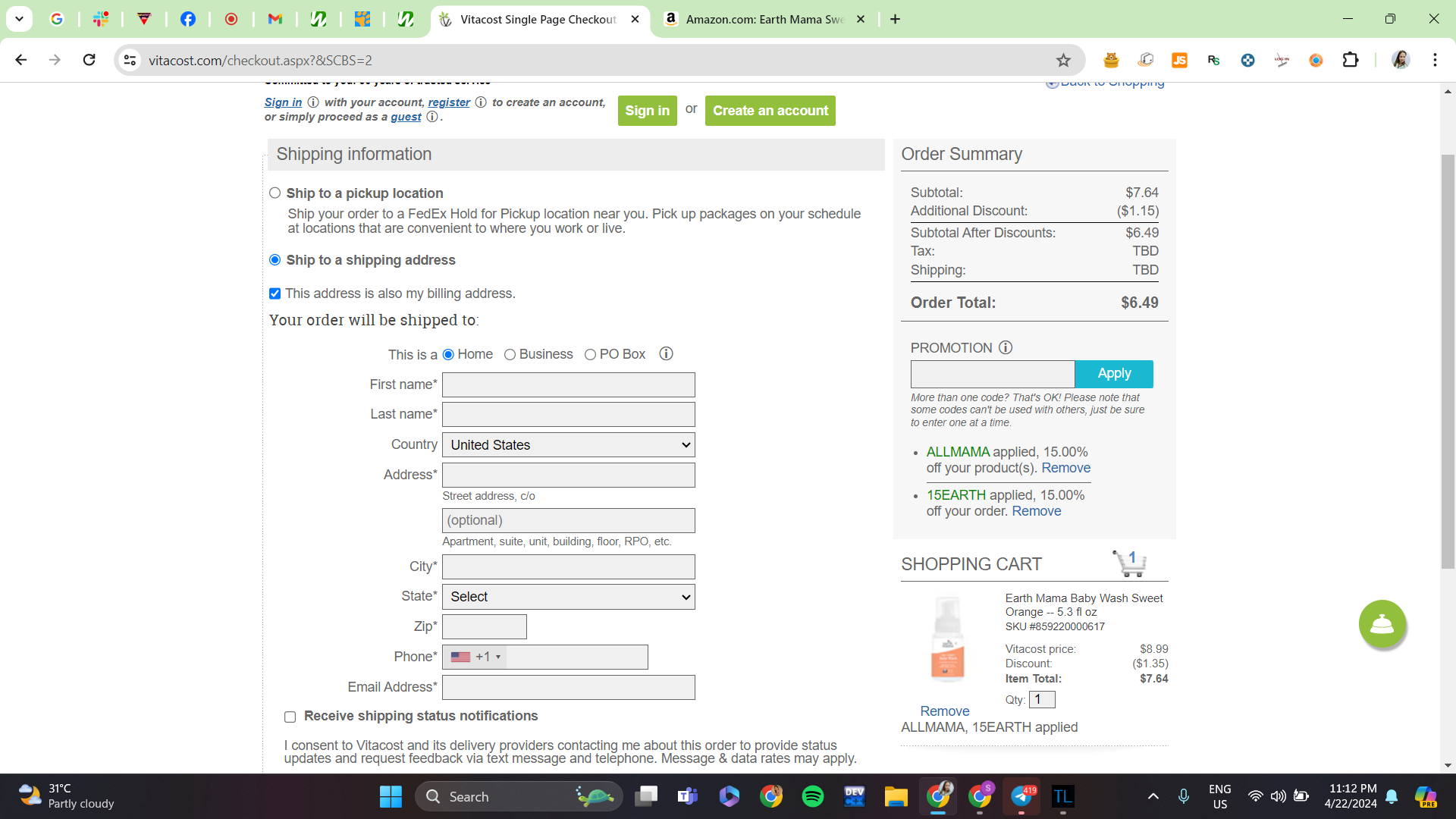Screen dimensions: 1456x819
Task: Follow the guest checkout link
Action: pyautogui.click(x=406, y=117)
